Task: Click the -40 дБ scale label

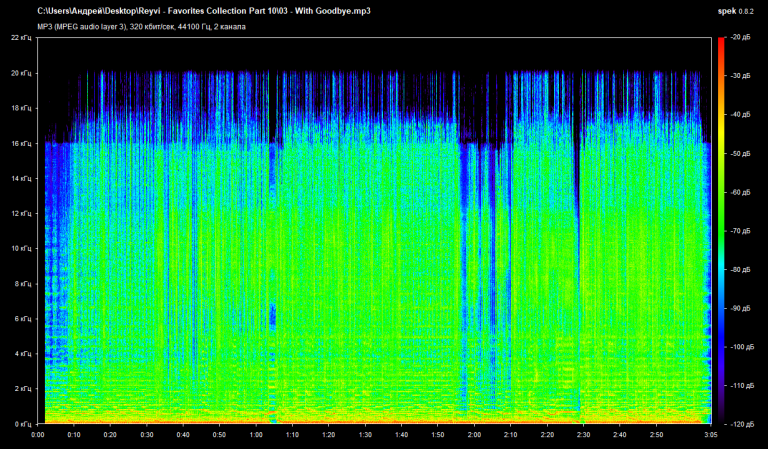Action: (741, 115)
